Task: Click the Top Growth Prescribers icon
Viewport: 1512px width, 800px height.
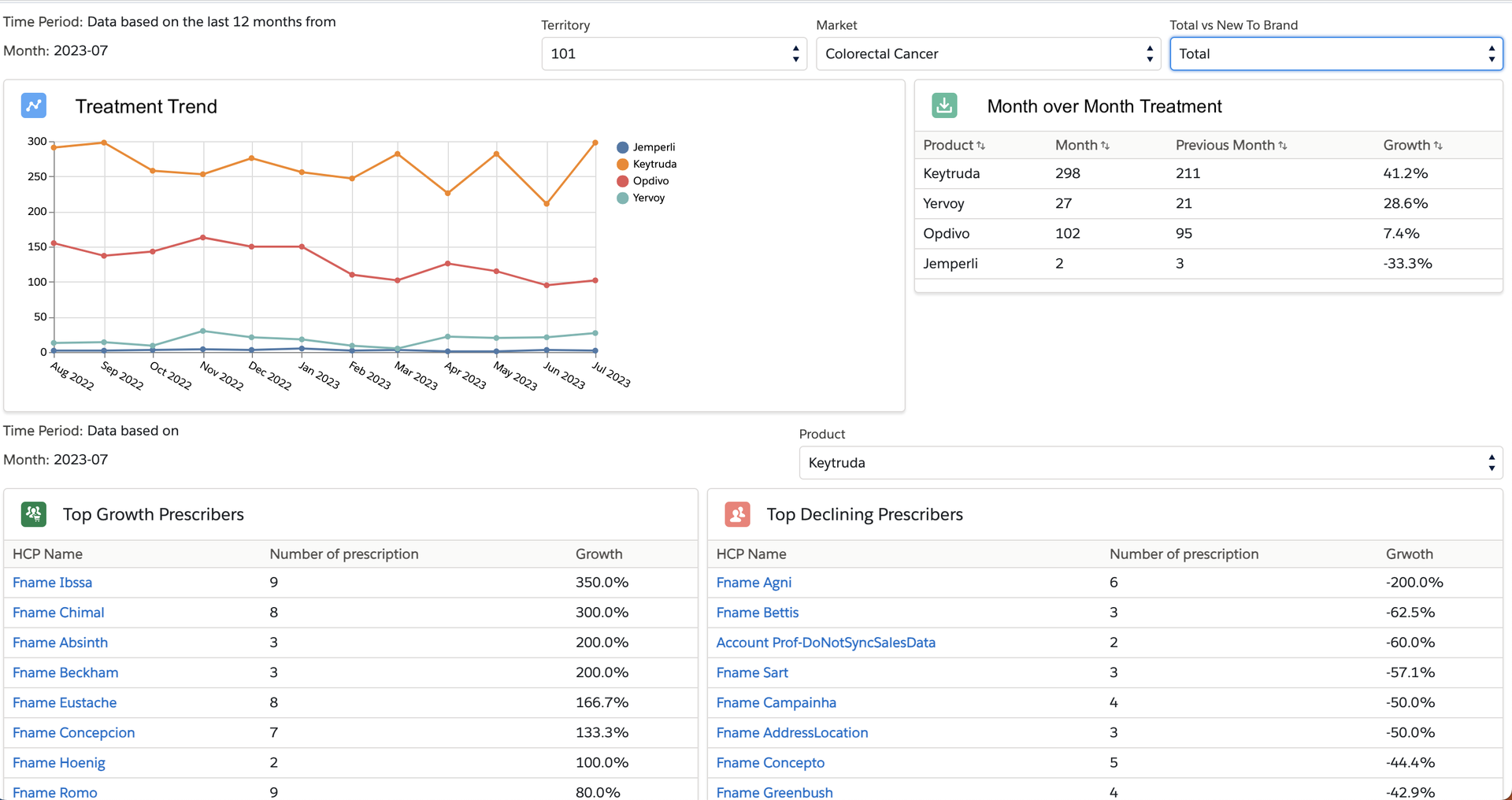Action: [x=34, y=514]
